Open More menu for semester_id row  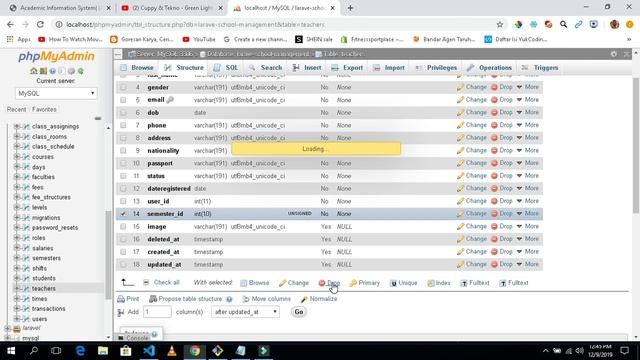click(528, 214)
